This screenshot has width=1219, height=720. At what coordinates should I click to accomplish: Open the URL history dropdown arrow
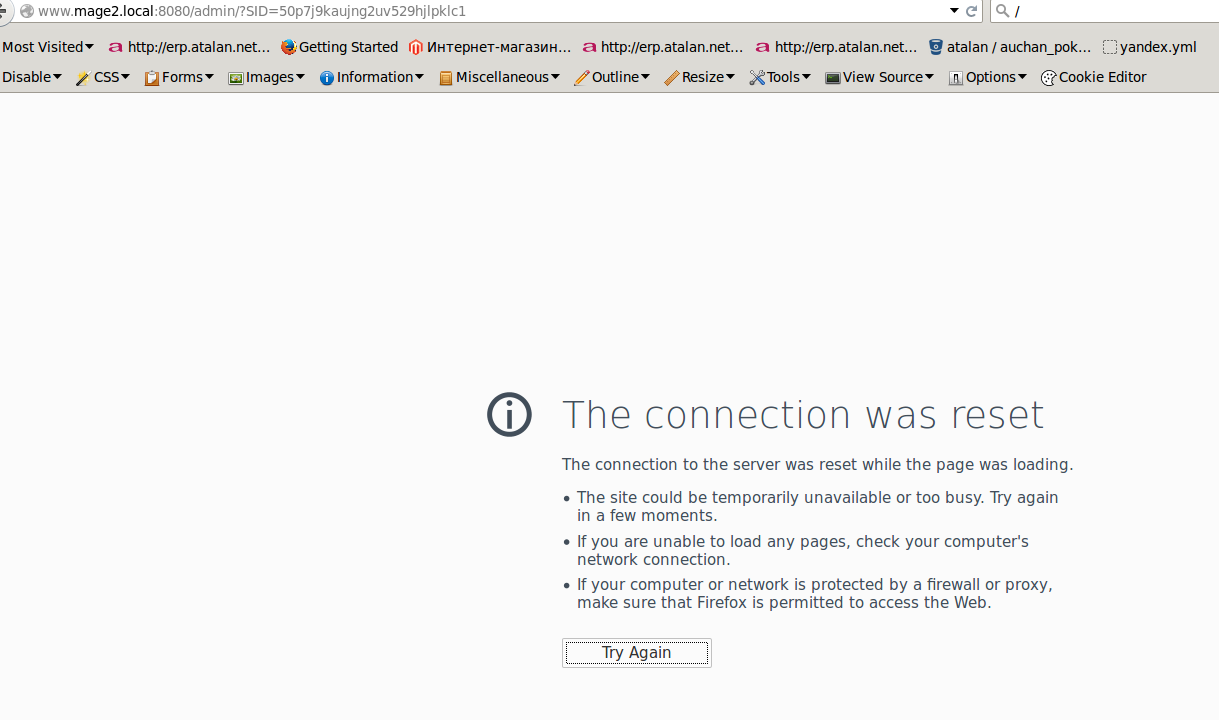click(954, 11)
